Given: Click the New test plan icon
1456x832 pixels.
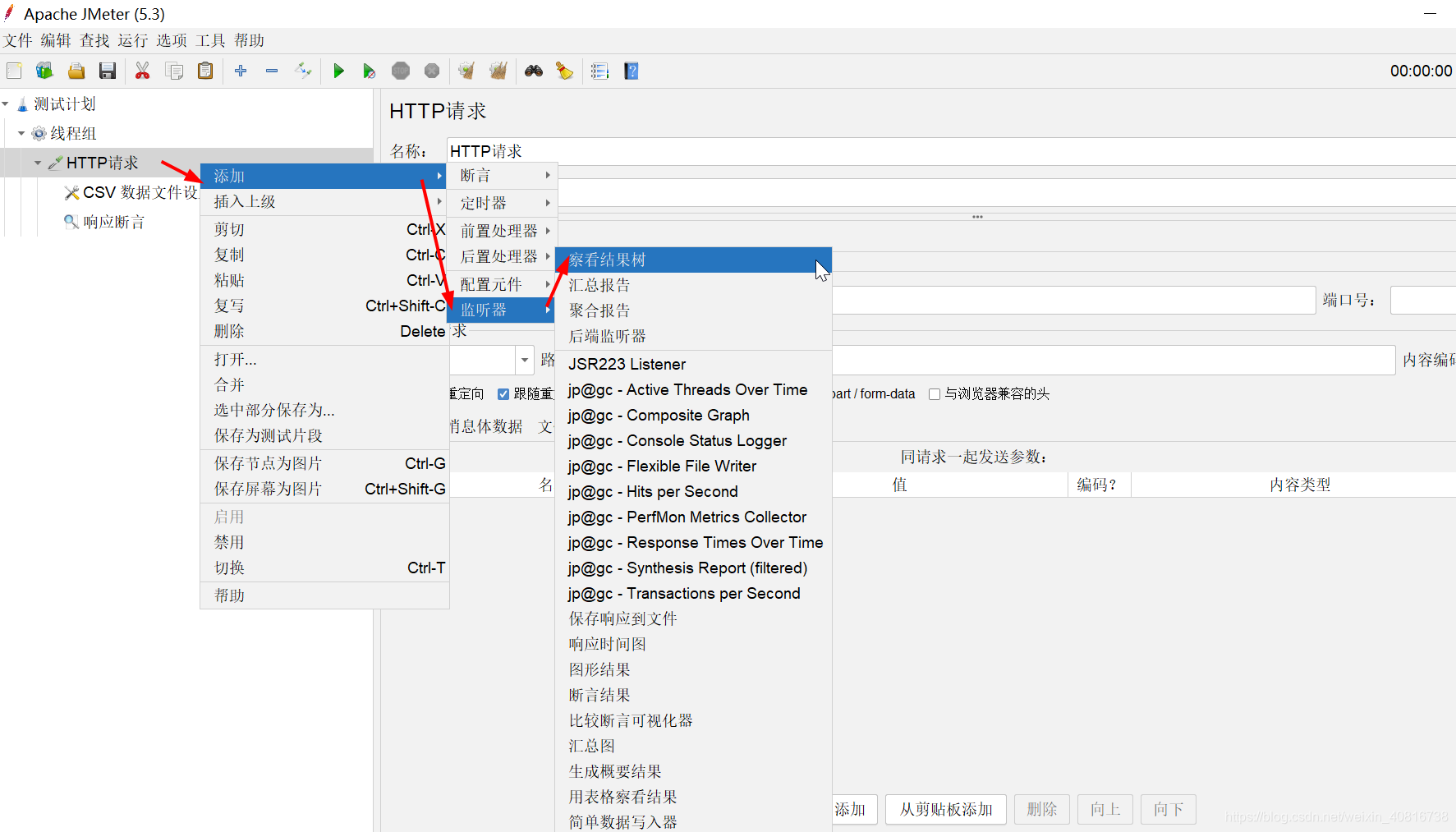Looking at the screenshot, I should 14,71.
